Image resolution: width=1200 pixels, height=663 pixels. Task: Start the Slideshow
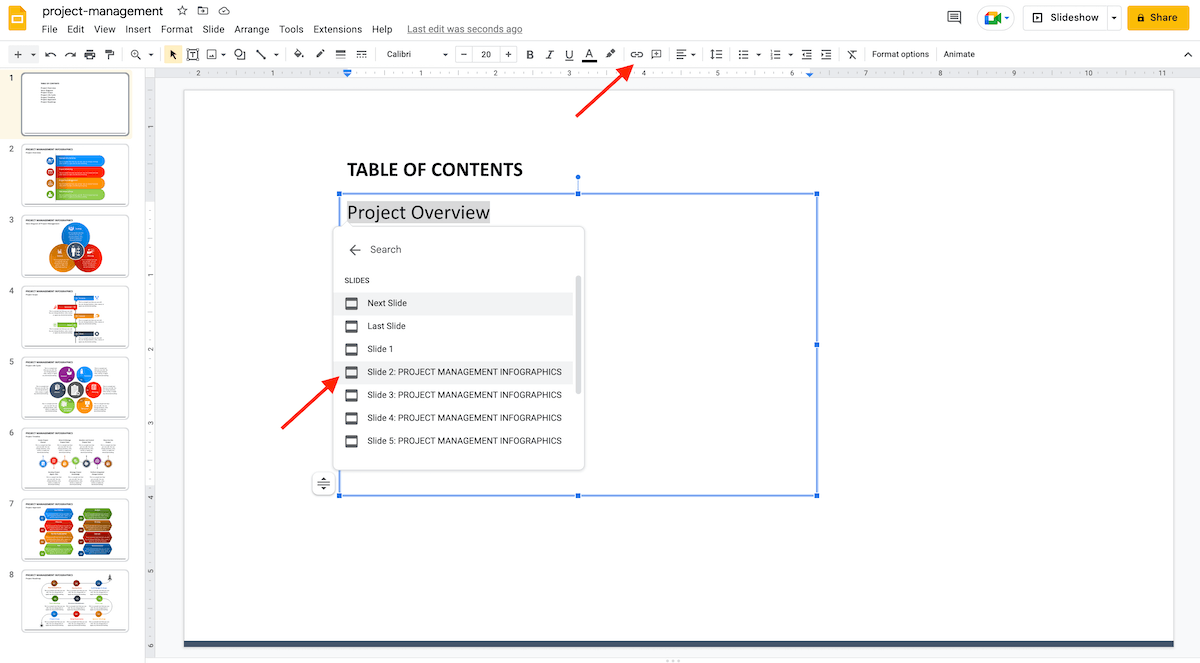(1065, 17)
